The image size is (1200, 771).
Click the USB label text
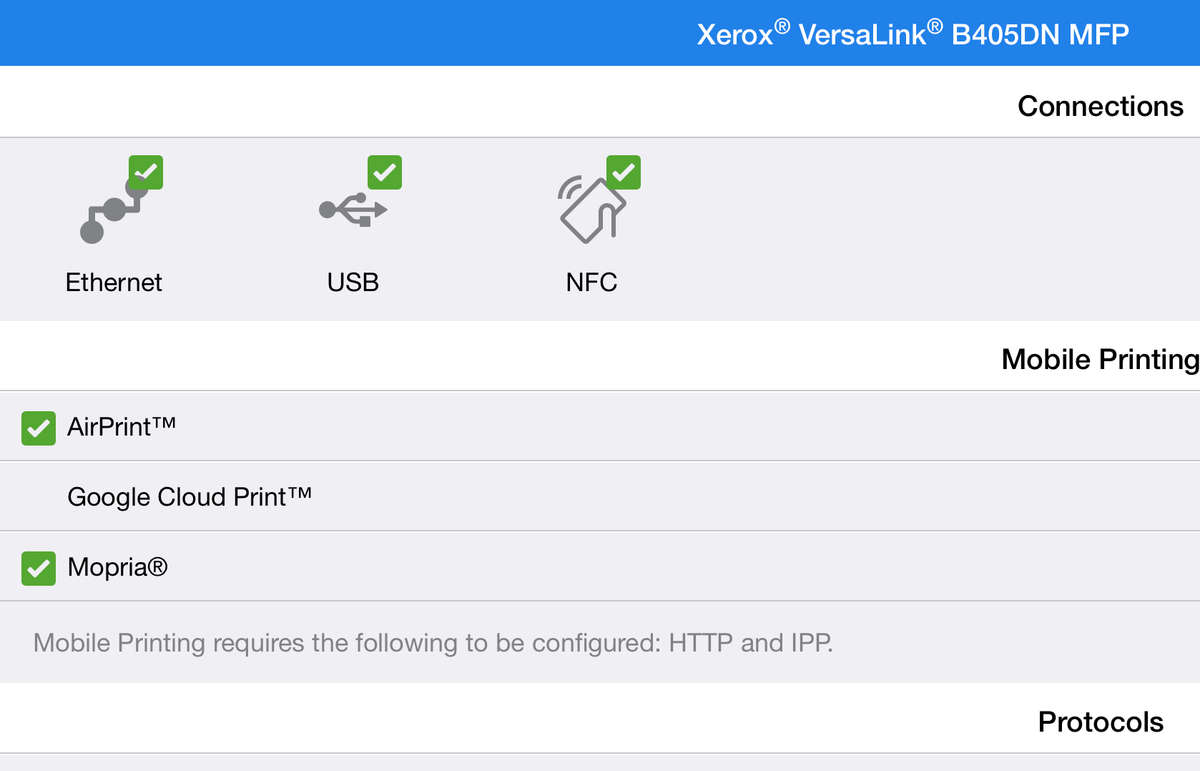353,282
